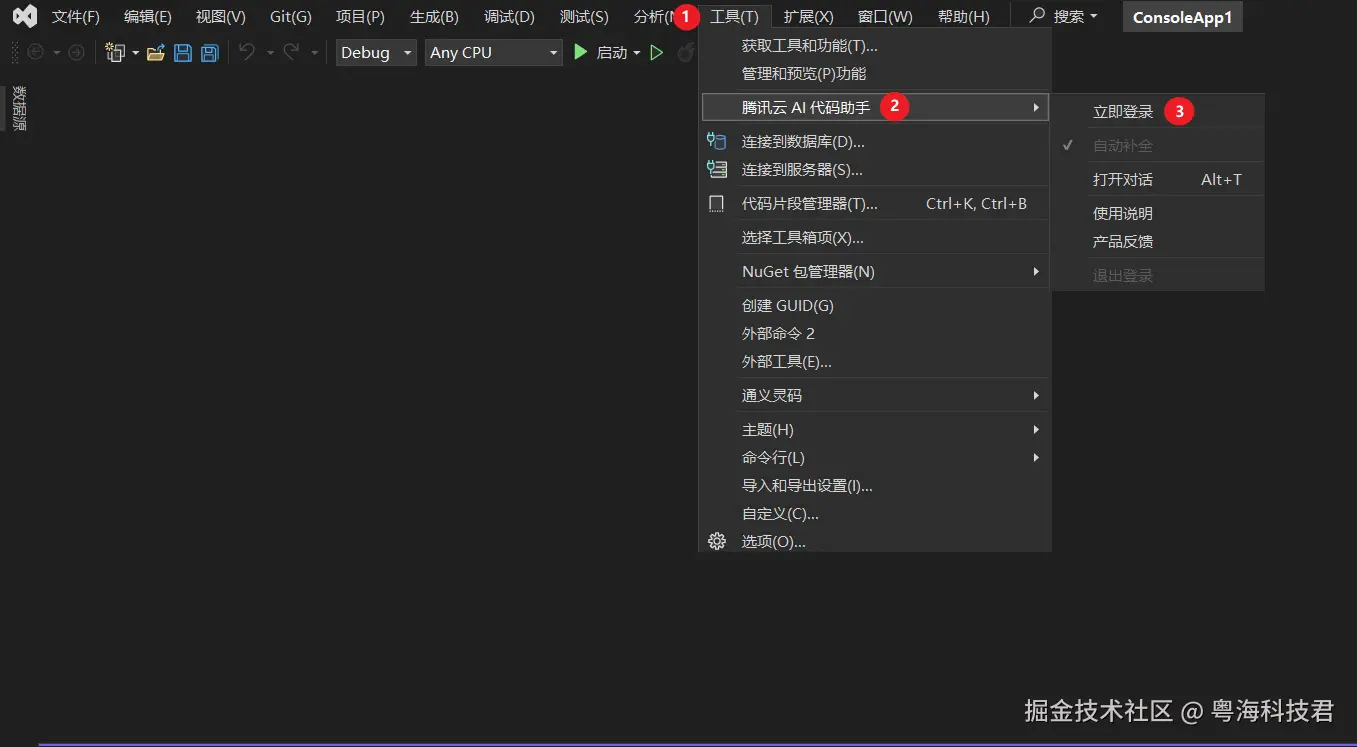This screenshot has width=1357, height=747.
Task: Open the 数据源 side panel tab
Action: (x=18, y=109)
